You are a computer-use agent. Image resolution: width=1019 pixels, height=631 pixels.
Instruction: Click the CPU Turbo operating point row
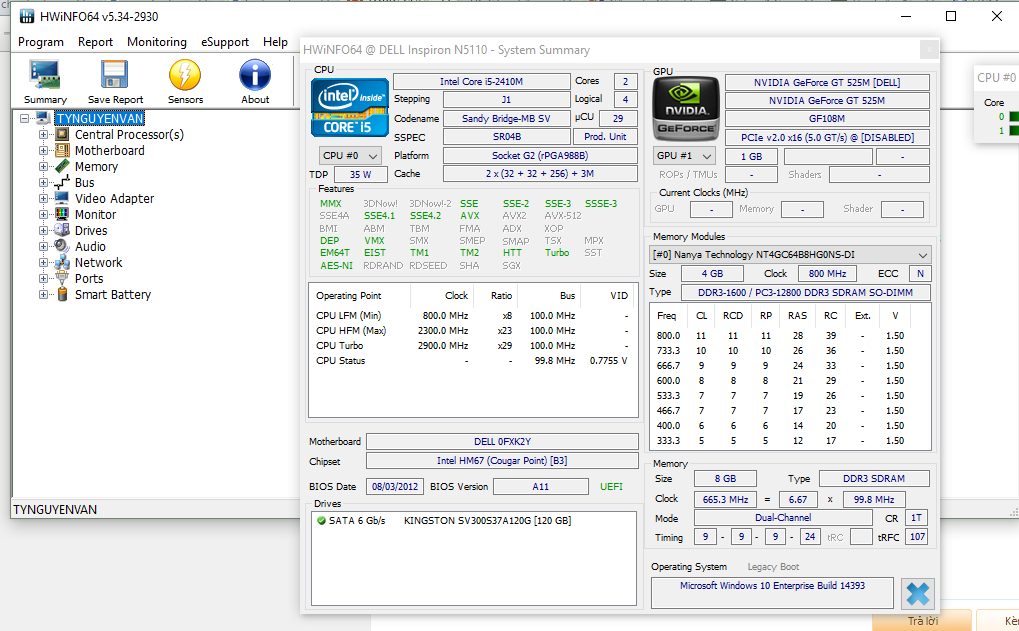coord(472,346)
